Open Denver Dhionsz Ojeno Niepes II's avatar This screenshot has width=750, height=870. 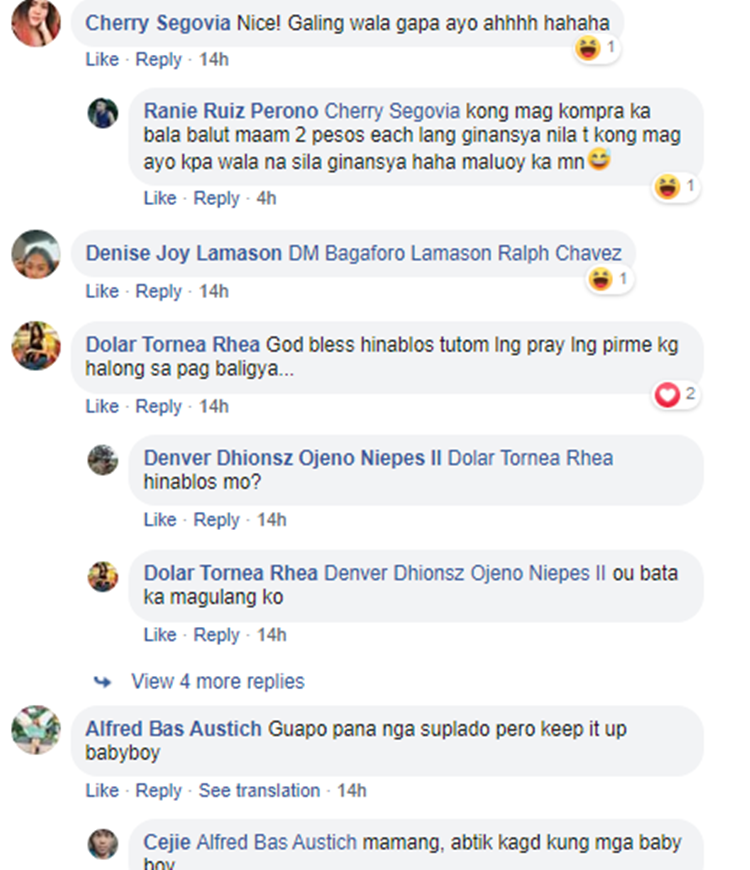pos(103,460)
